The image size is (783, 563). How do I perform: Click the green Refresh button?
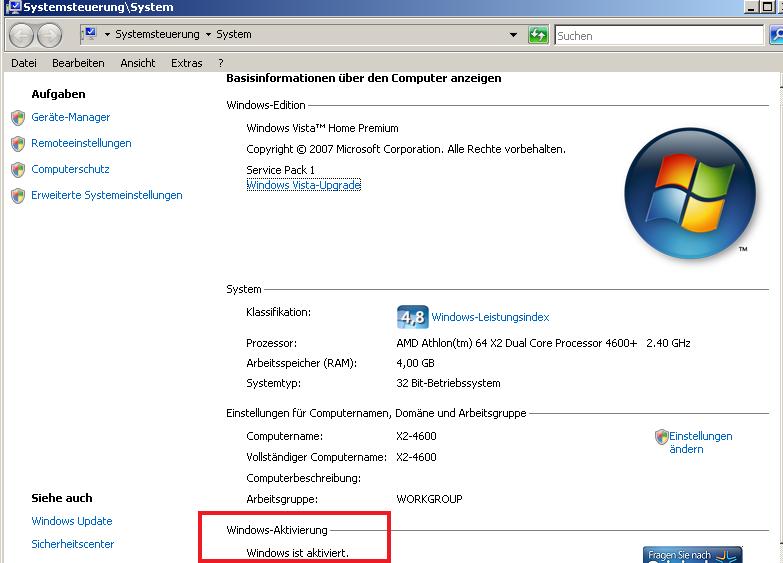(538, 35)
